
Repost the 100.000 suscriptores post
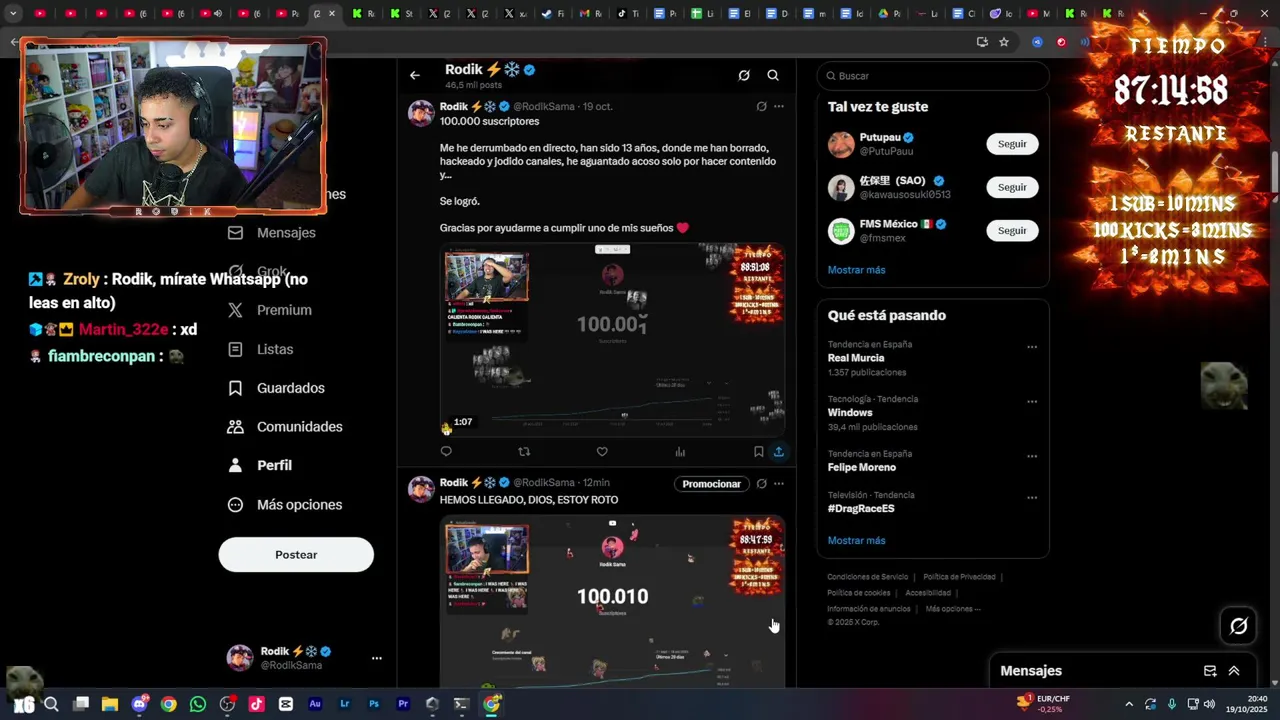coord(524,452)
